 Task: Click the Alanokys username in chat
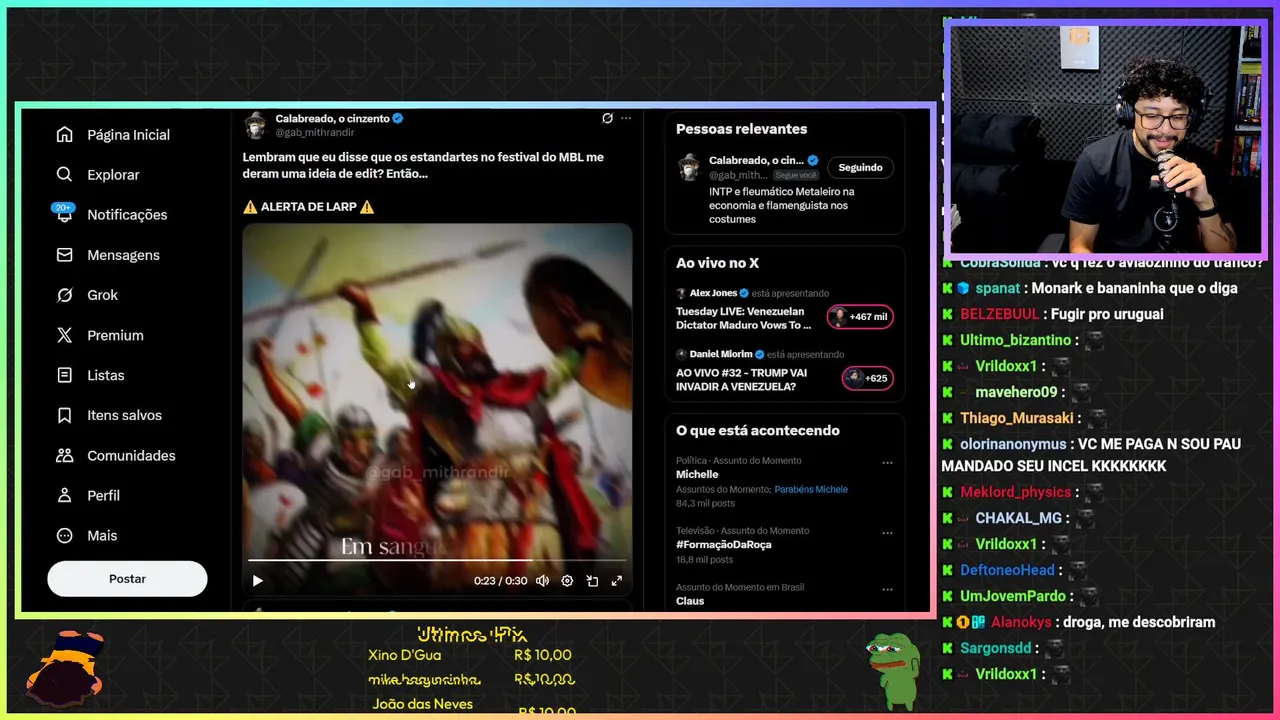point(1021,622)
